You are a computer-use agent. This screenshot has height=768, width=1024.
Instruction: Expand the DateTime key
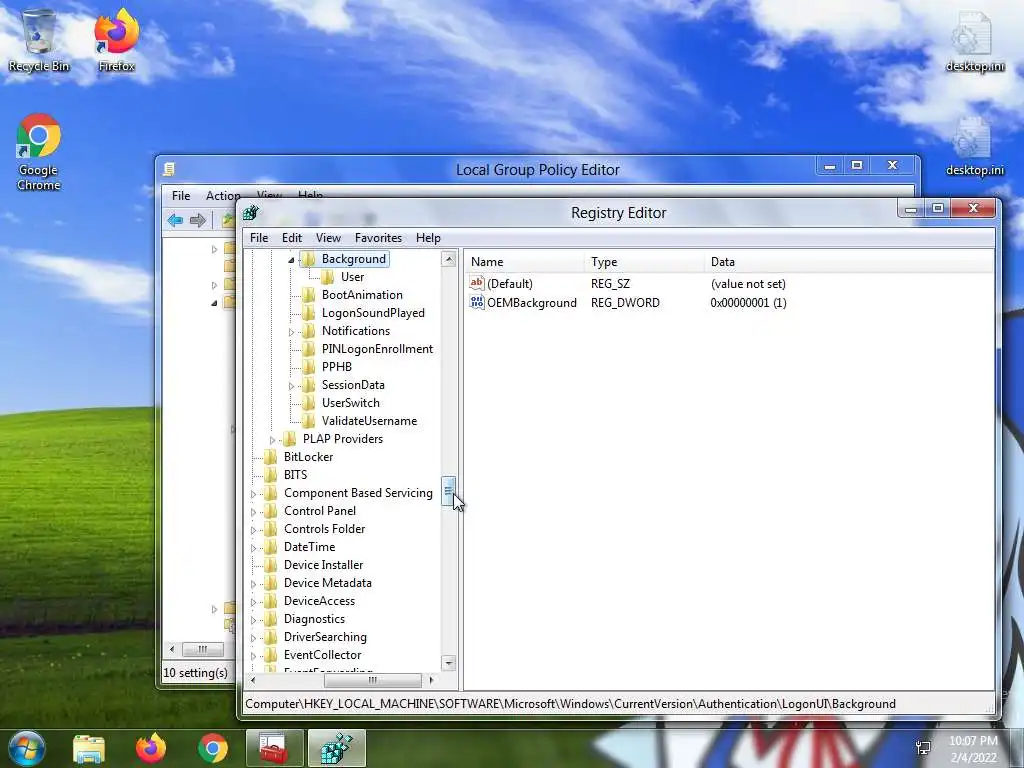[x=253, y=548]
